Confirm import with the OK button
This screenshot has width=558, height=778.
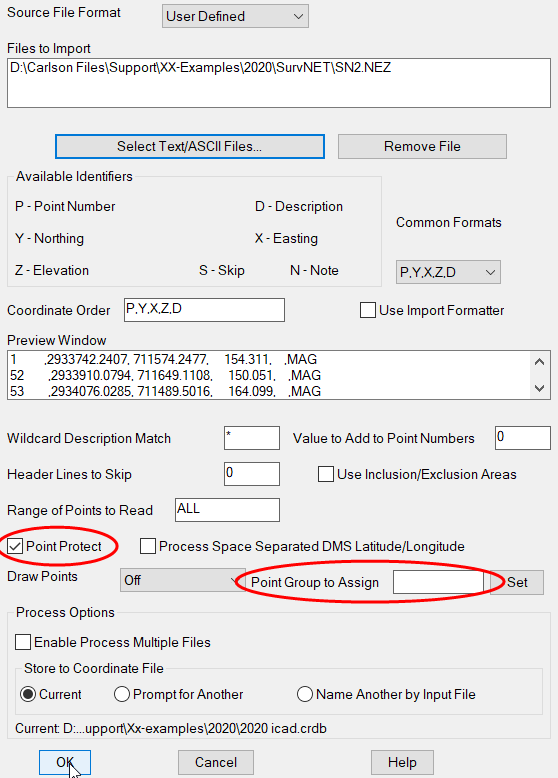[65, 763]
